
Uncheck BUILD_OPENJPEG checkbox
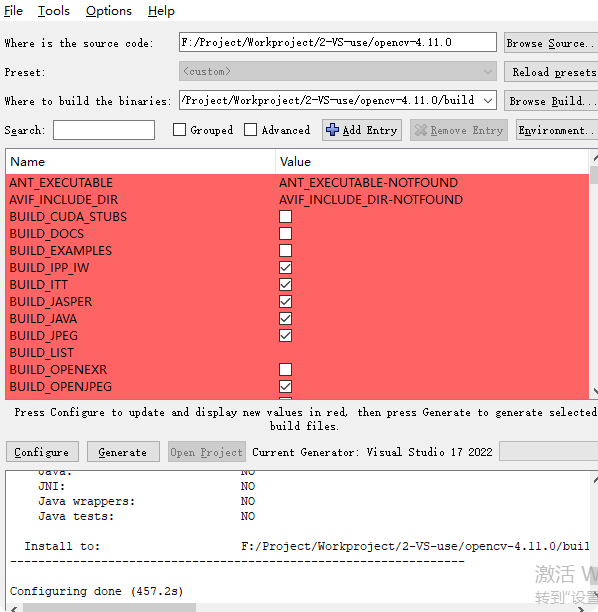(x=285, y=386)
